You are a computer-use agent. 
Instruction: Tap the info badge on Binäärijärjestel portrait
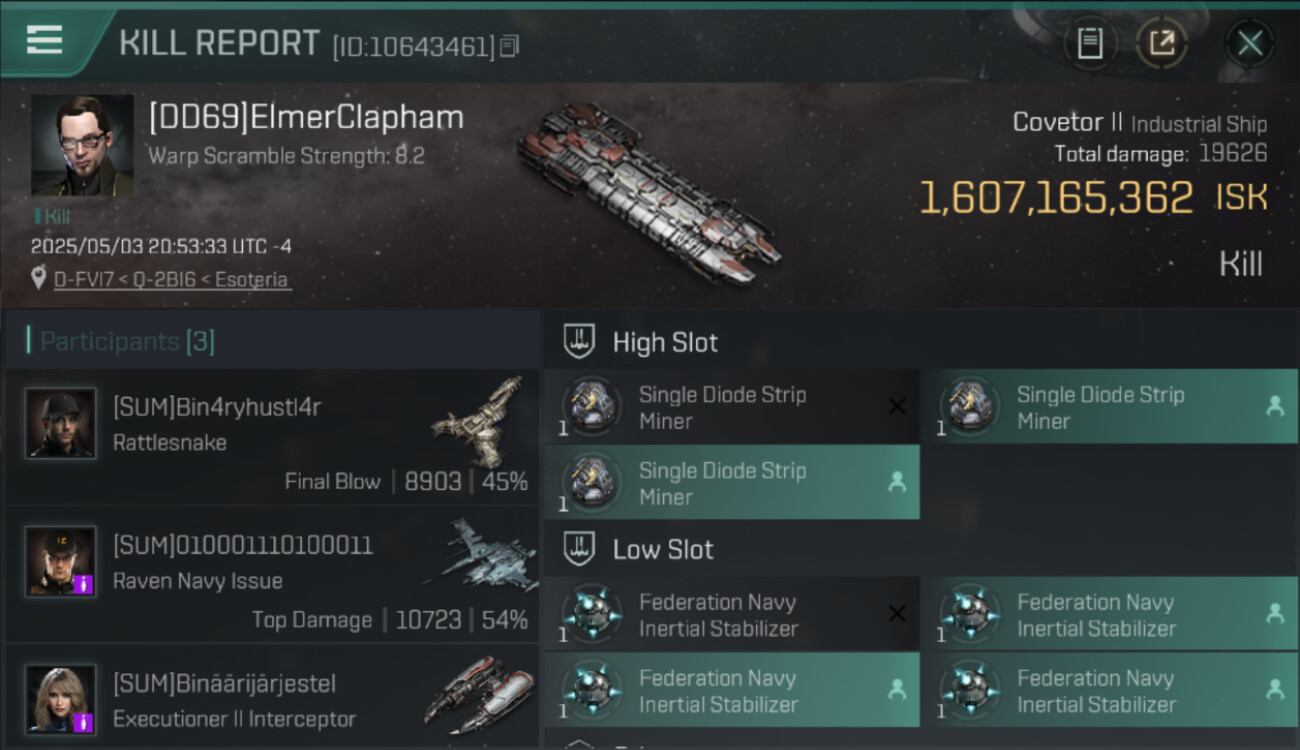point(85,722)
